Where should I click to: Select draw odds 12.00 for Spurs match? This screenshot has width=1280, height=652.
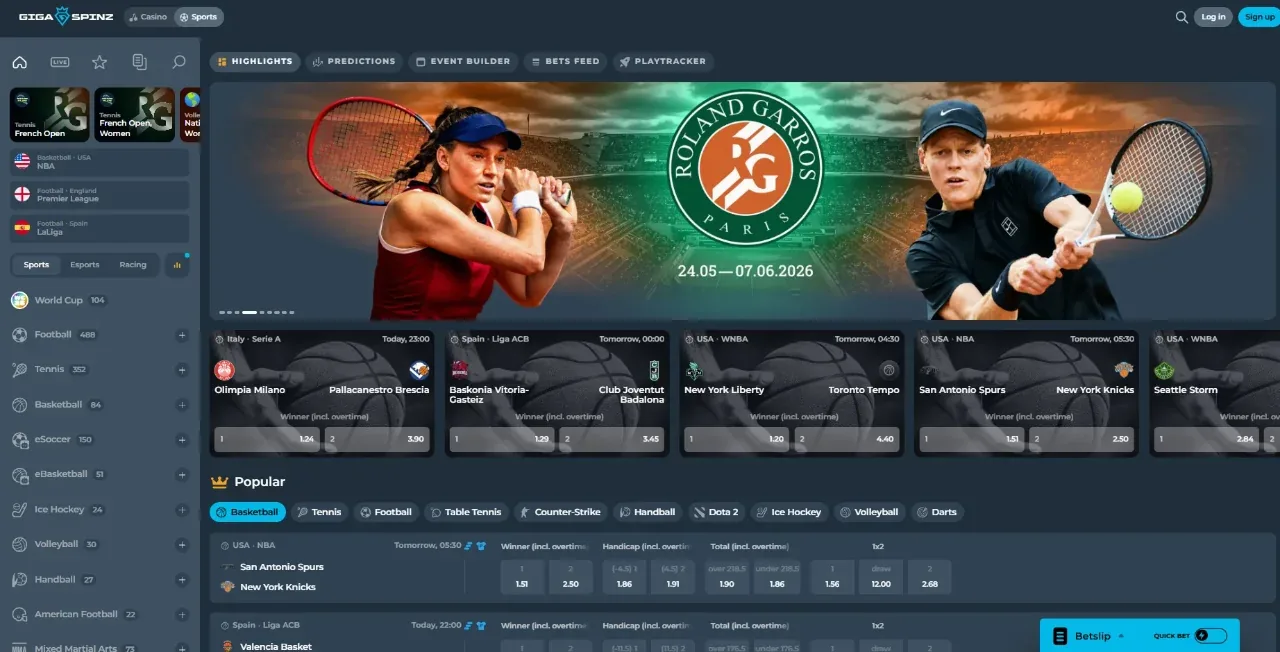point(880,577)
